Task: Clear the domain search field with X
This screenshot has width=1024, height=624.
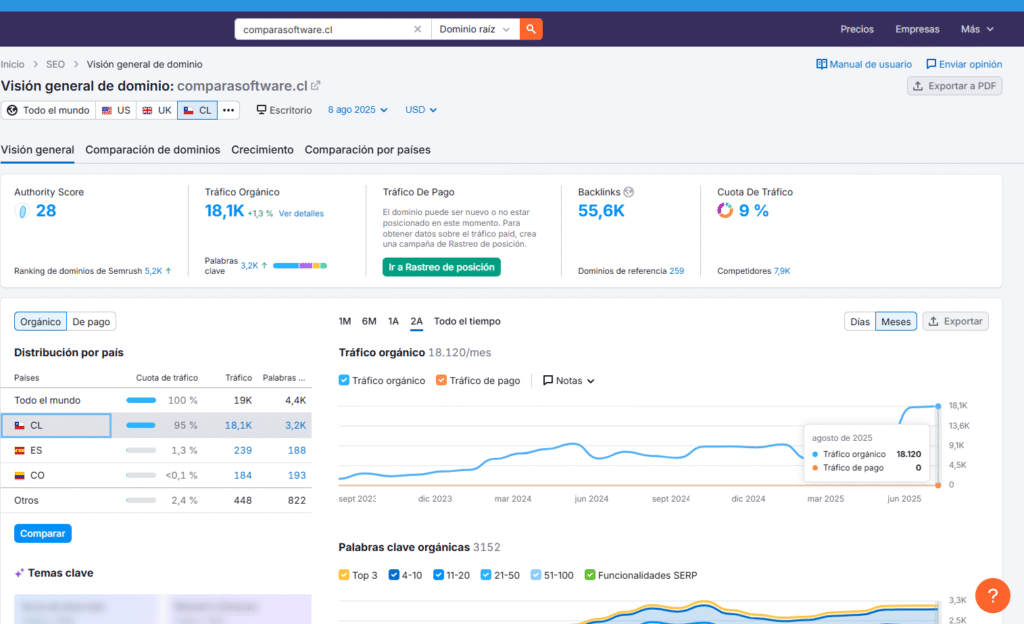Action: click(417, 29)
